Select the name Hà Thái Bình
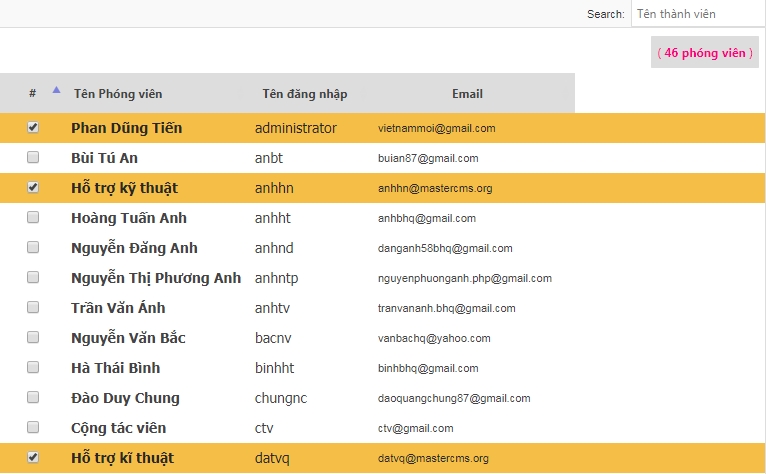 pyautogui.click(x=116, y=368)
